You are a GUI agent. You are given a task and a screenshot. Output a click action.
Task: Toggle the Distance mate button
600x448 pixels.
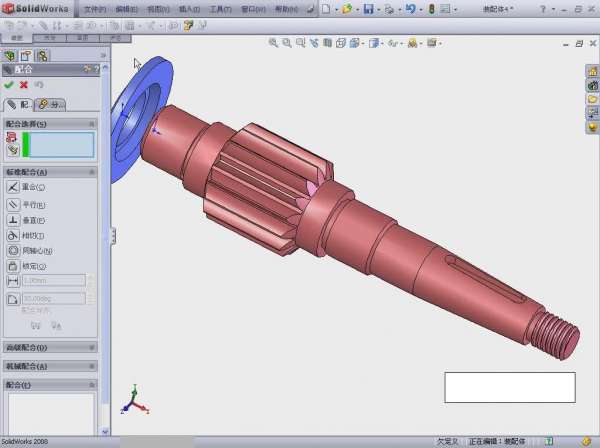pos(13,281)
